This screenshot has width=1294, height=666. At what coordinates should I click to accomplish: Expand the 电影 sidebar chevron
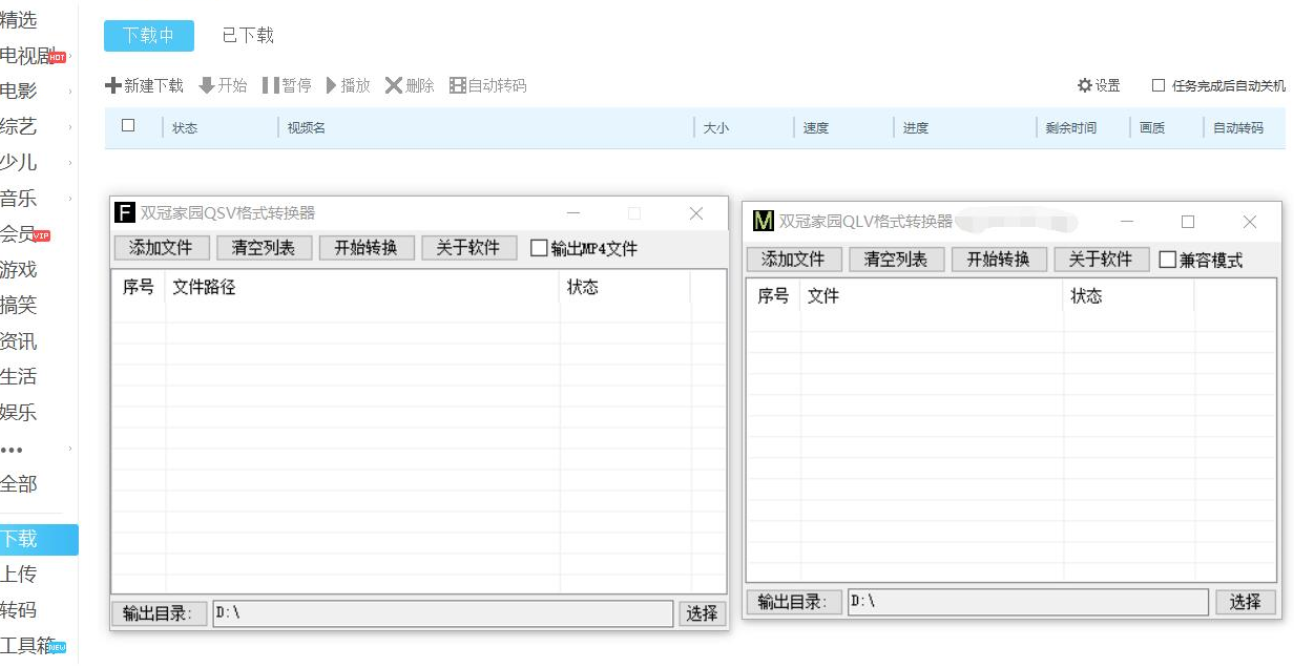[x=70, y=92]
